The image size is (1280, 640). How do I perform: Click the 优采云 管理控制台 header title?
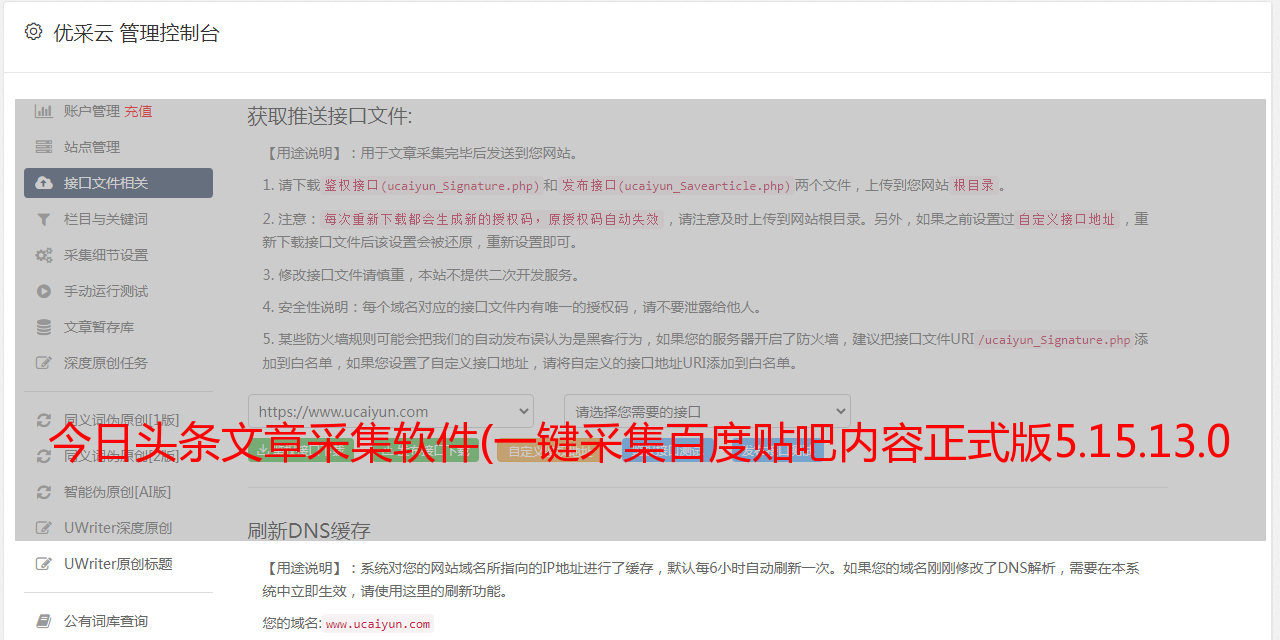136,33
